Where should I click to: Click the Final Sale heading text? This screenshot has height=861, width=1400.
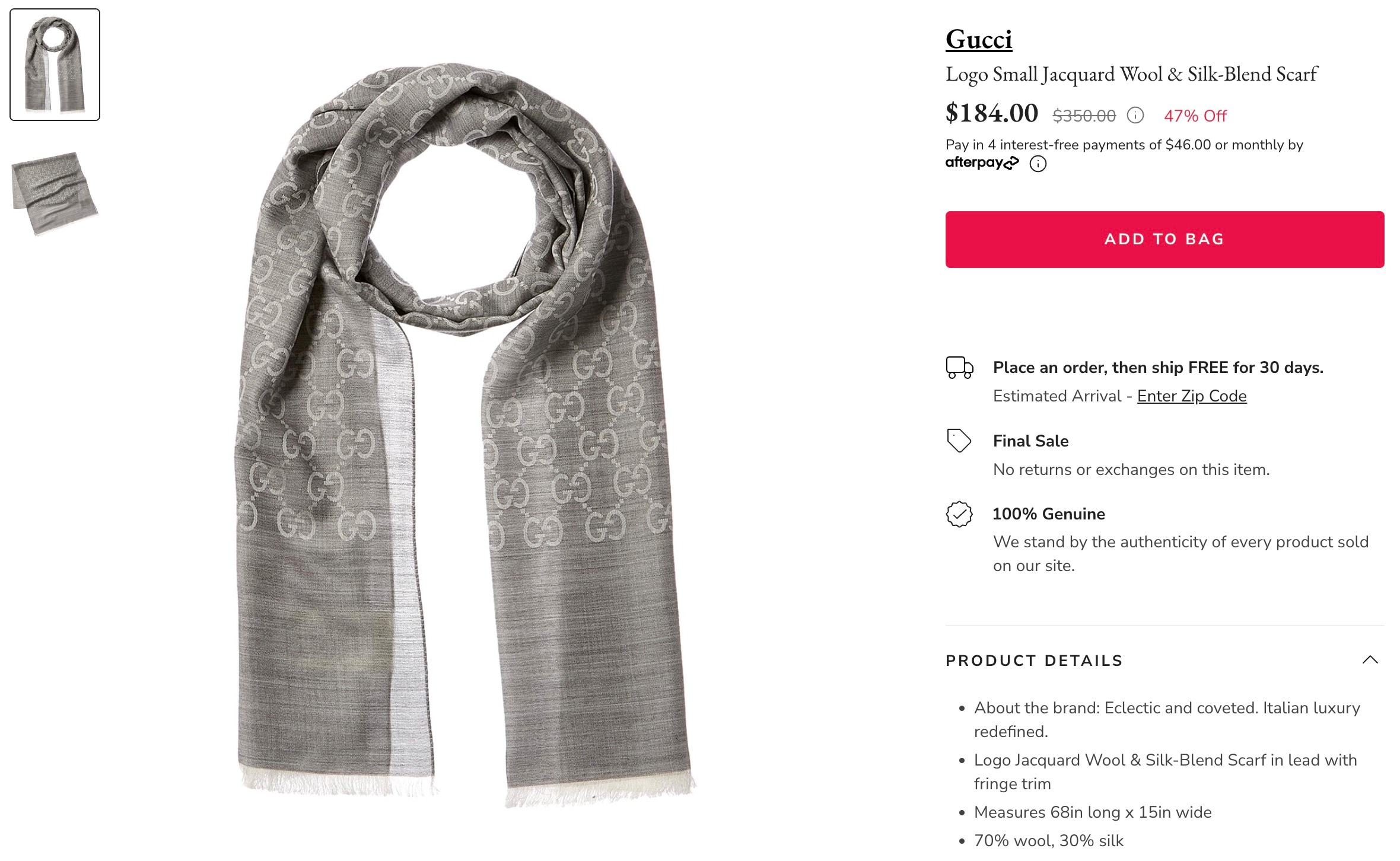coord(1030,441)
